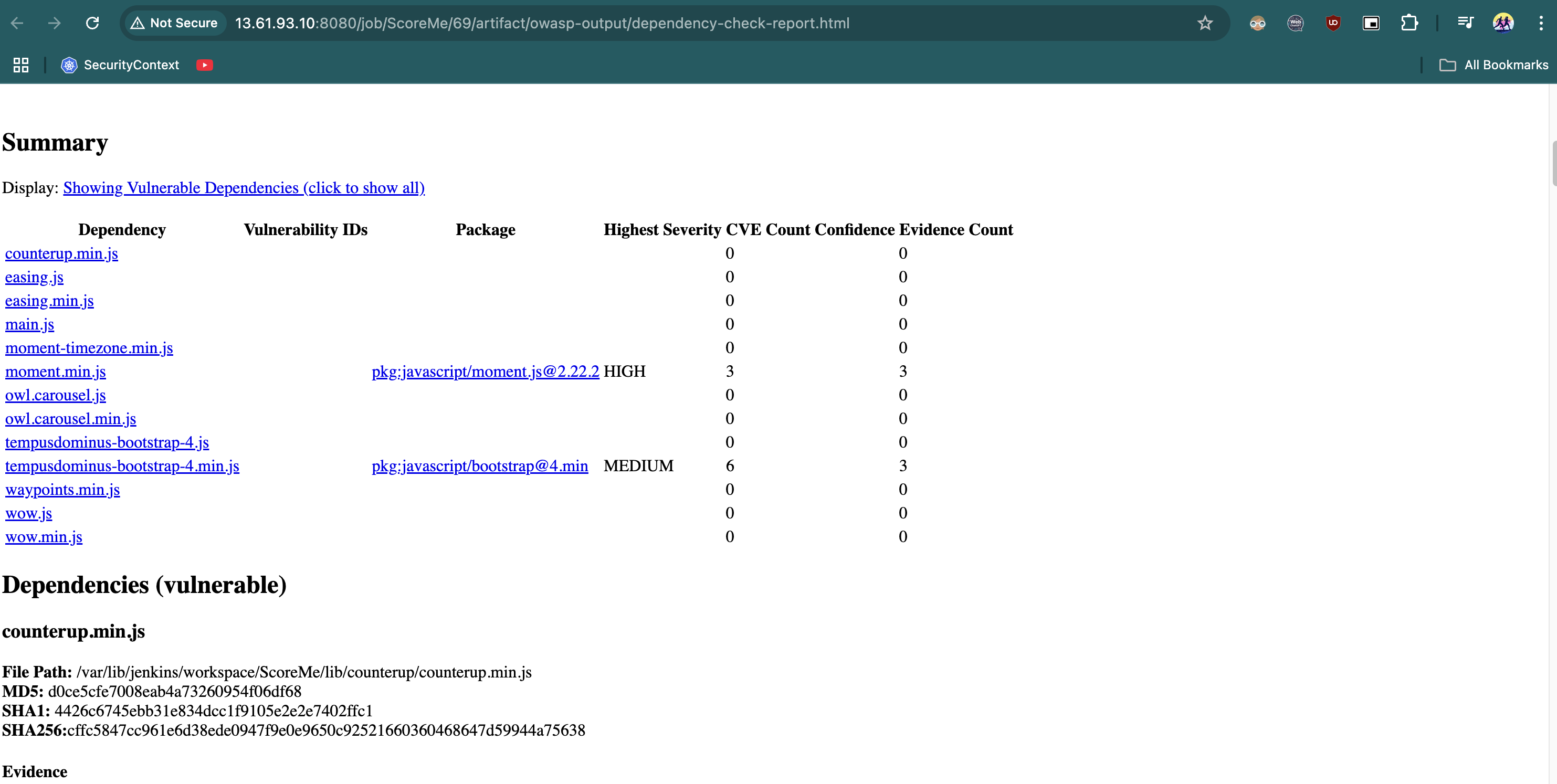The width and height of the screenshot is (1557, 784).
Task: Bookmark this page with the star icon
Action: coord(1205,23)
